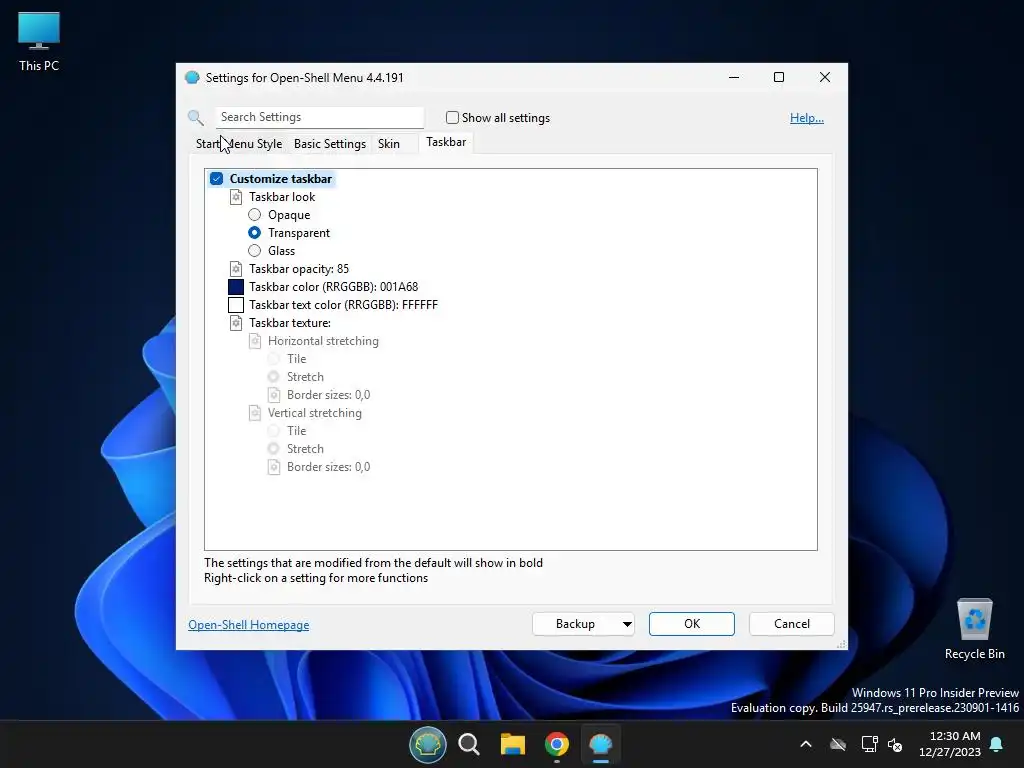Click the Backup button label
Screen dimensions: 1024x768
(575, 624)
